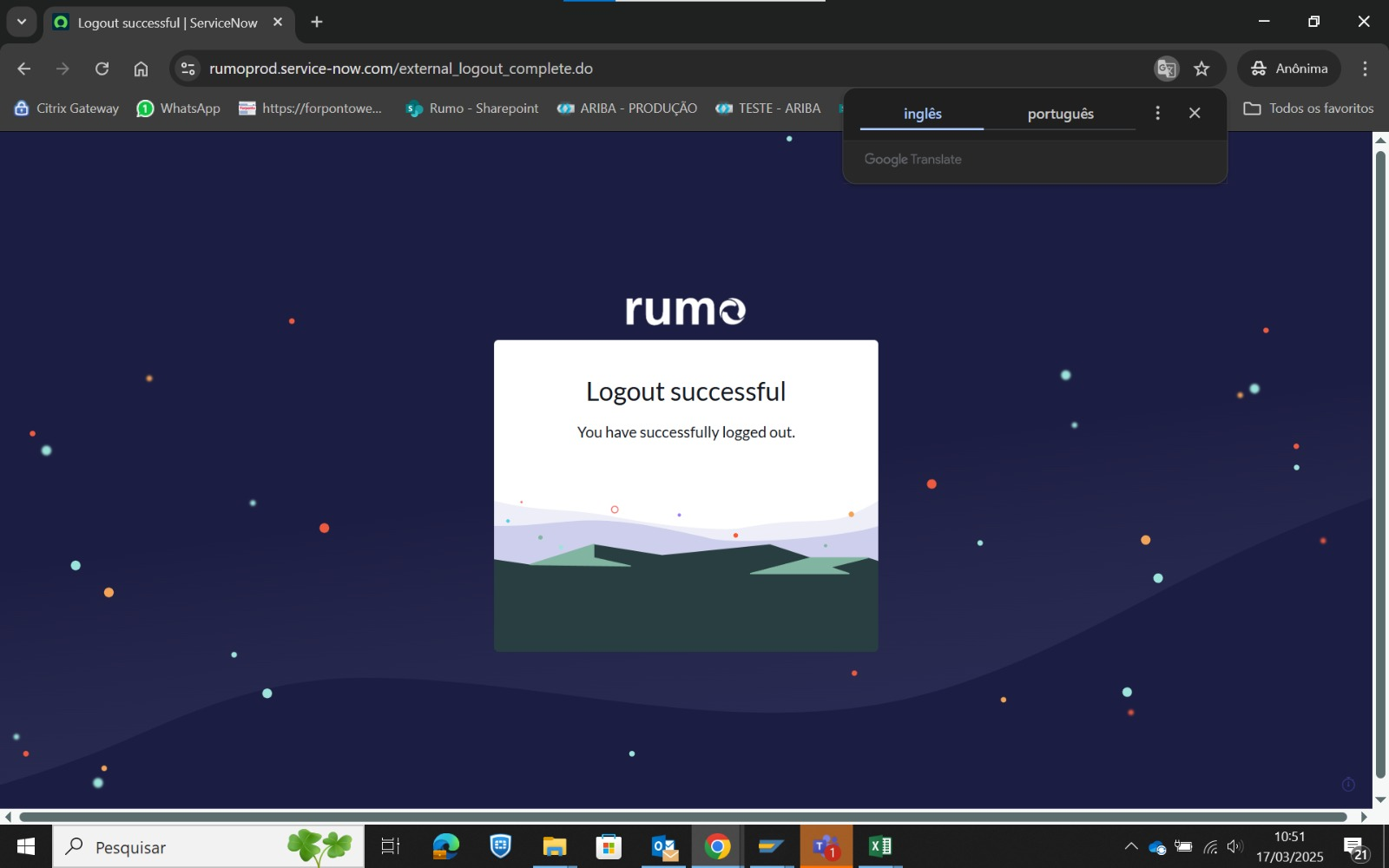The height and width of the screenshot is (868, 1389).
Task: Open the clock showing 10:51
Action: pos(1290,846)
